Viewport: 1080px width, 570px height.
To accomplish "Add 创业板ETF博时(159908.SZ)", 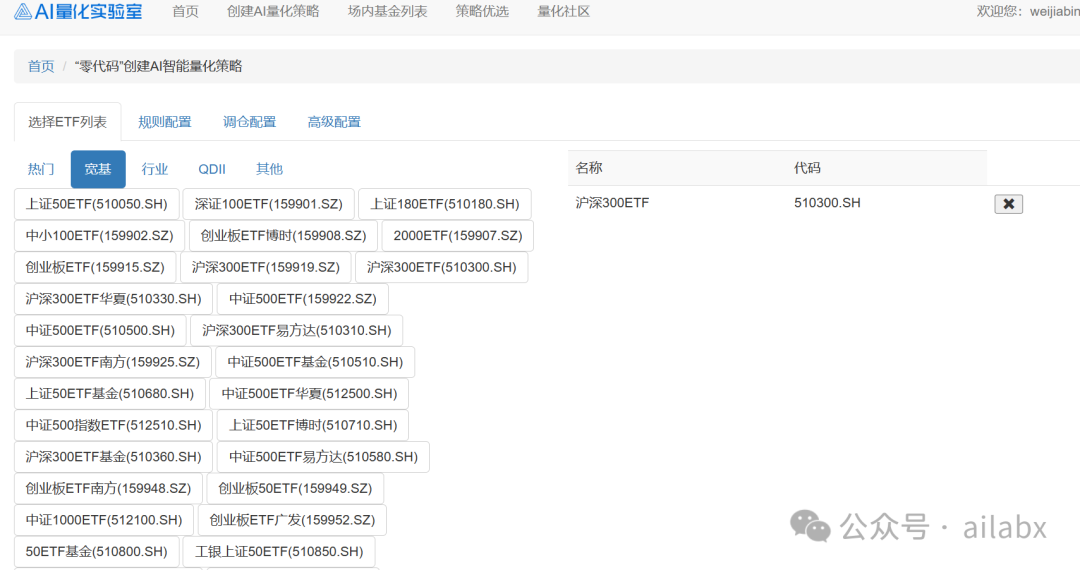I will coord(283,235).
